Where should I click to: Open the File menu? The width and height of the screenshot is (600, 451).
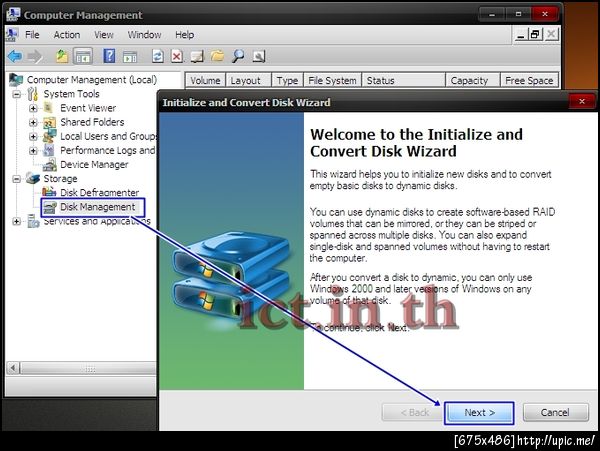32,35
